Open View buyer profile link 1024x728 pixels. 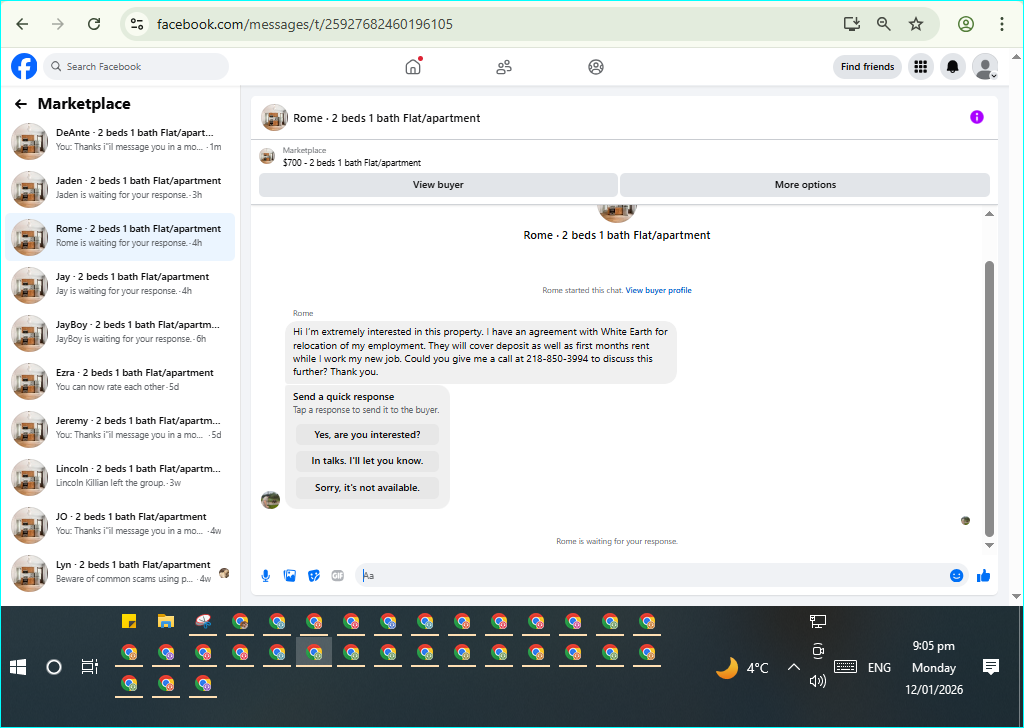[658, 291]
